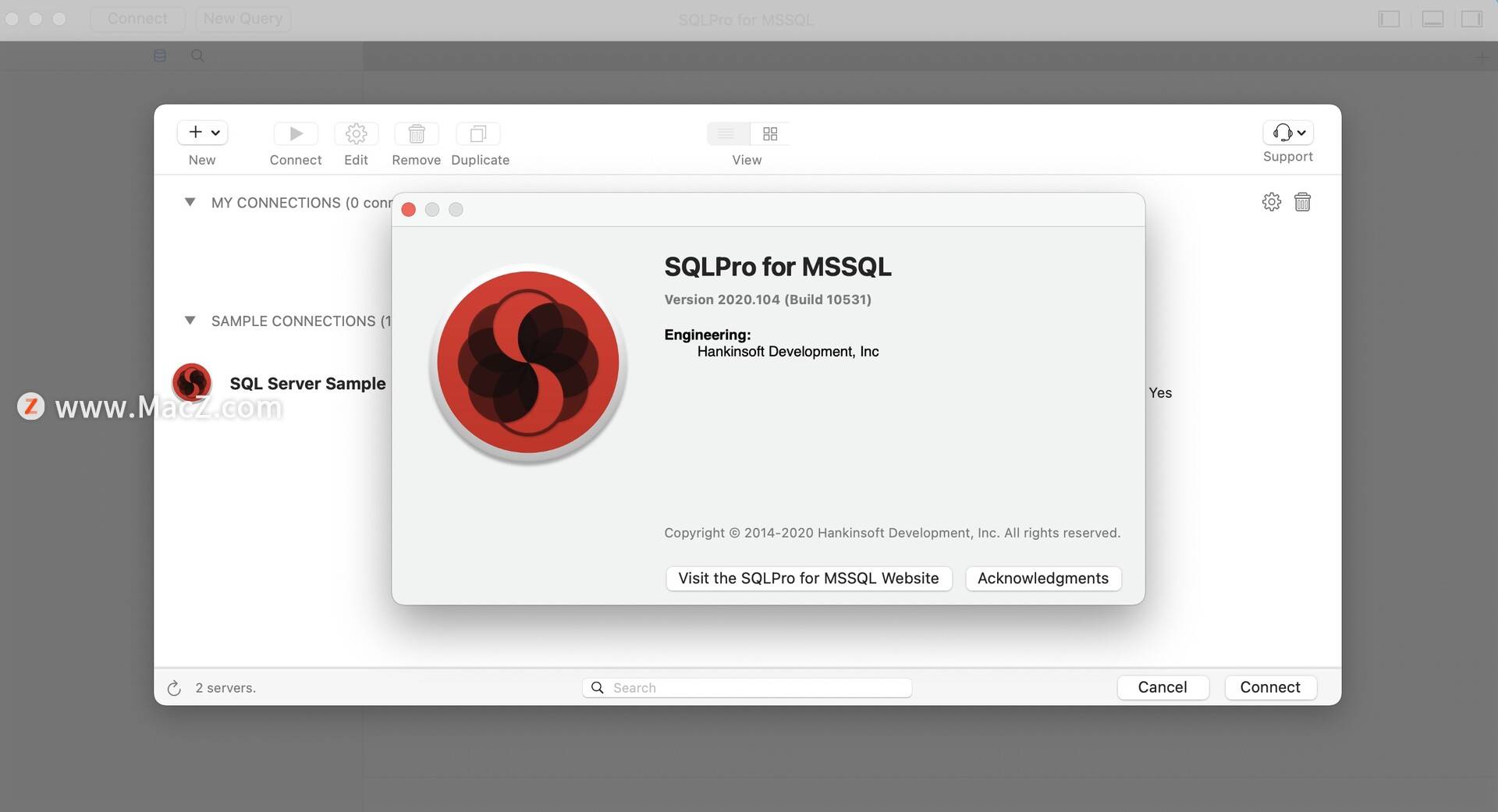Click the Edit gear toolbar icon

pyautogui.click(x=356, y=133)
